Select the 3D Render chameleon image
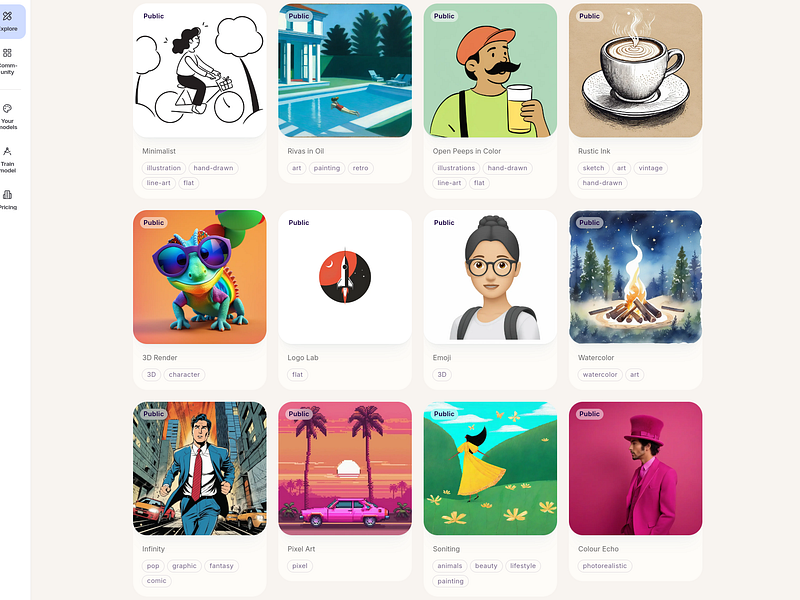800x600 pixels. click(x=199, y=277)
